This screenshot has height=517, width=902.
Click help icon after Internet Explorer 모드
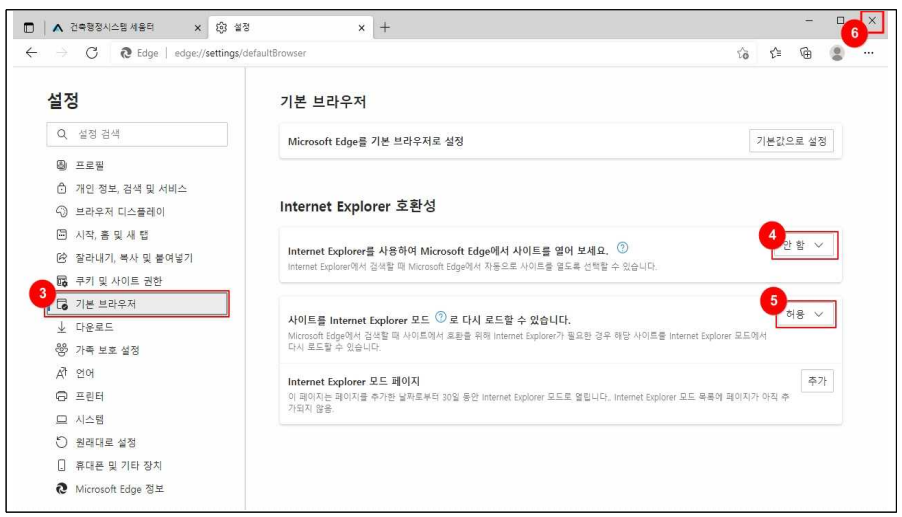coord(441,317)
